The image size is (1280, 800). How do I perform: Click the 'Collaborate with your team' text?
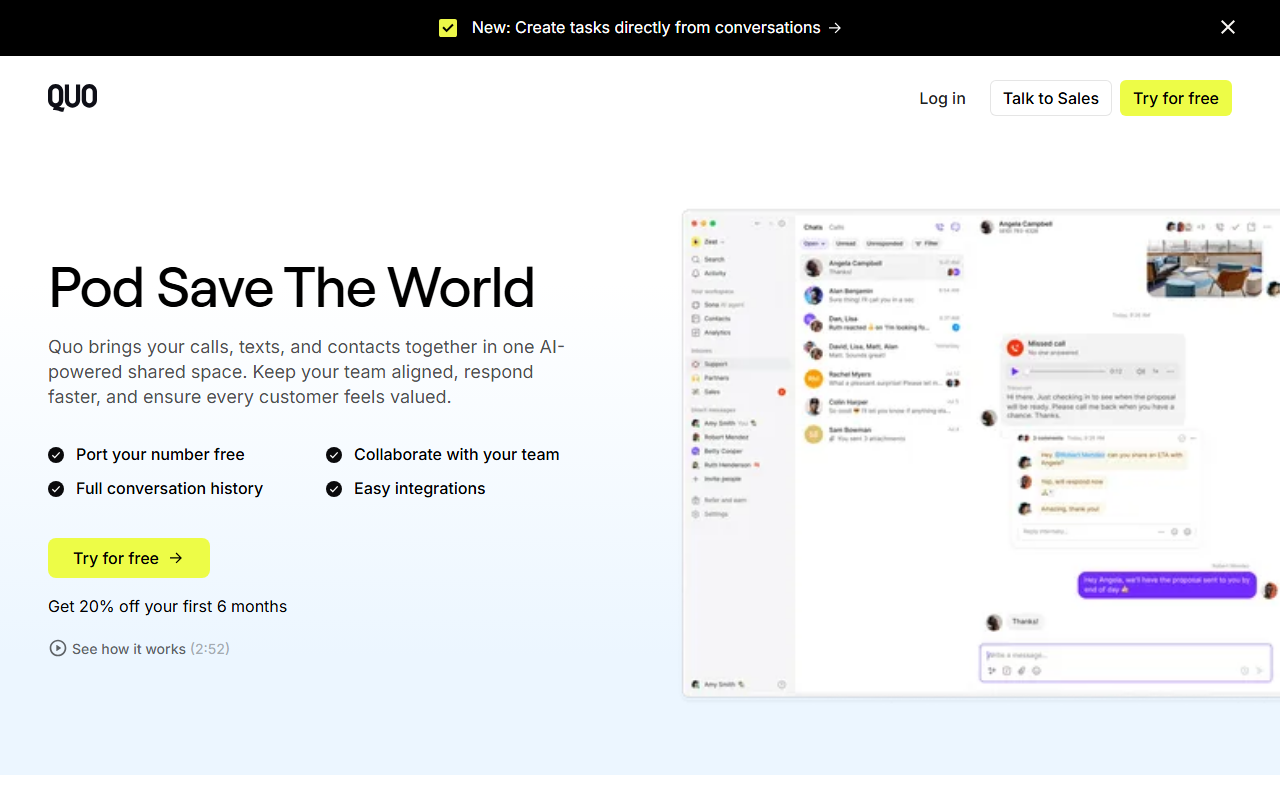tap(457, 455)
